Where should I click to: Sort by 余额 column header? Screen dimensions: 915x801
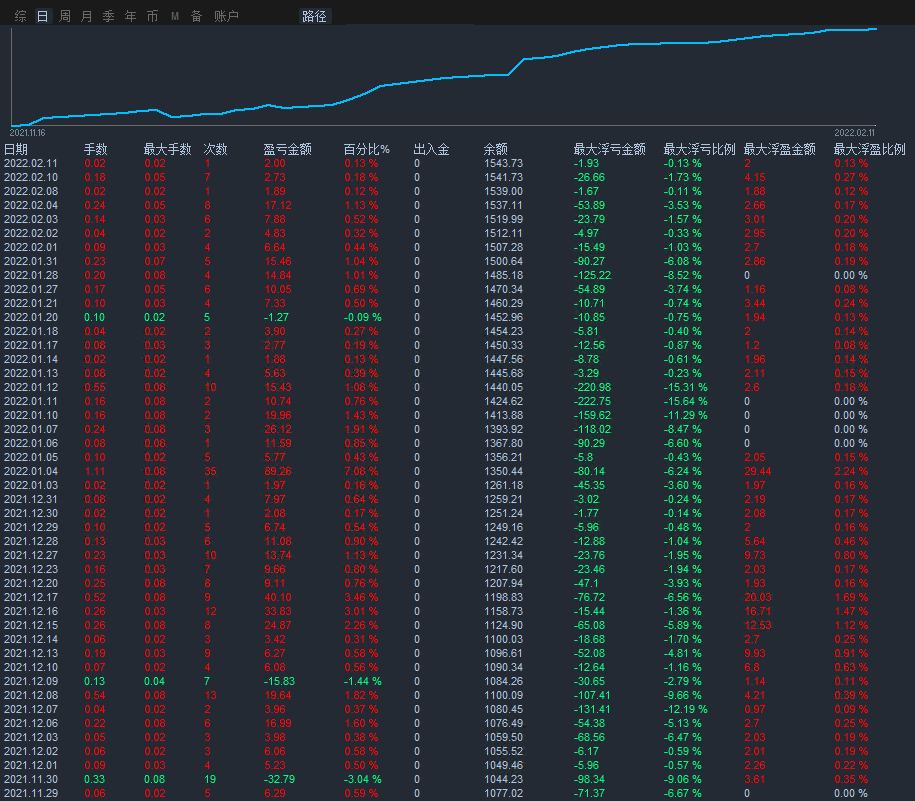click(x=495, y=149)
